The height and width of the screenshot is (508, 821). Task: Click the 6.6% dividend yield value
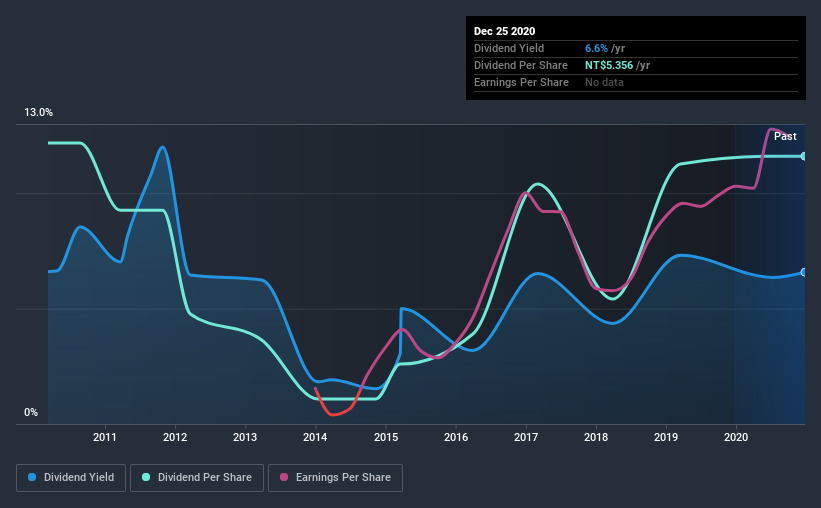pyautogui.click(x=596, y=48)
